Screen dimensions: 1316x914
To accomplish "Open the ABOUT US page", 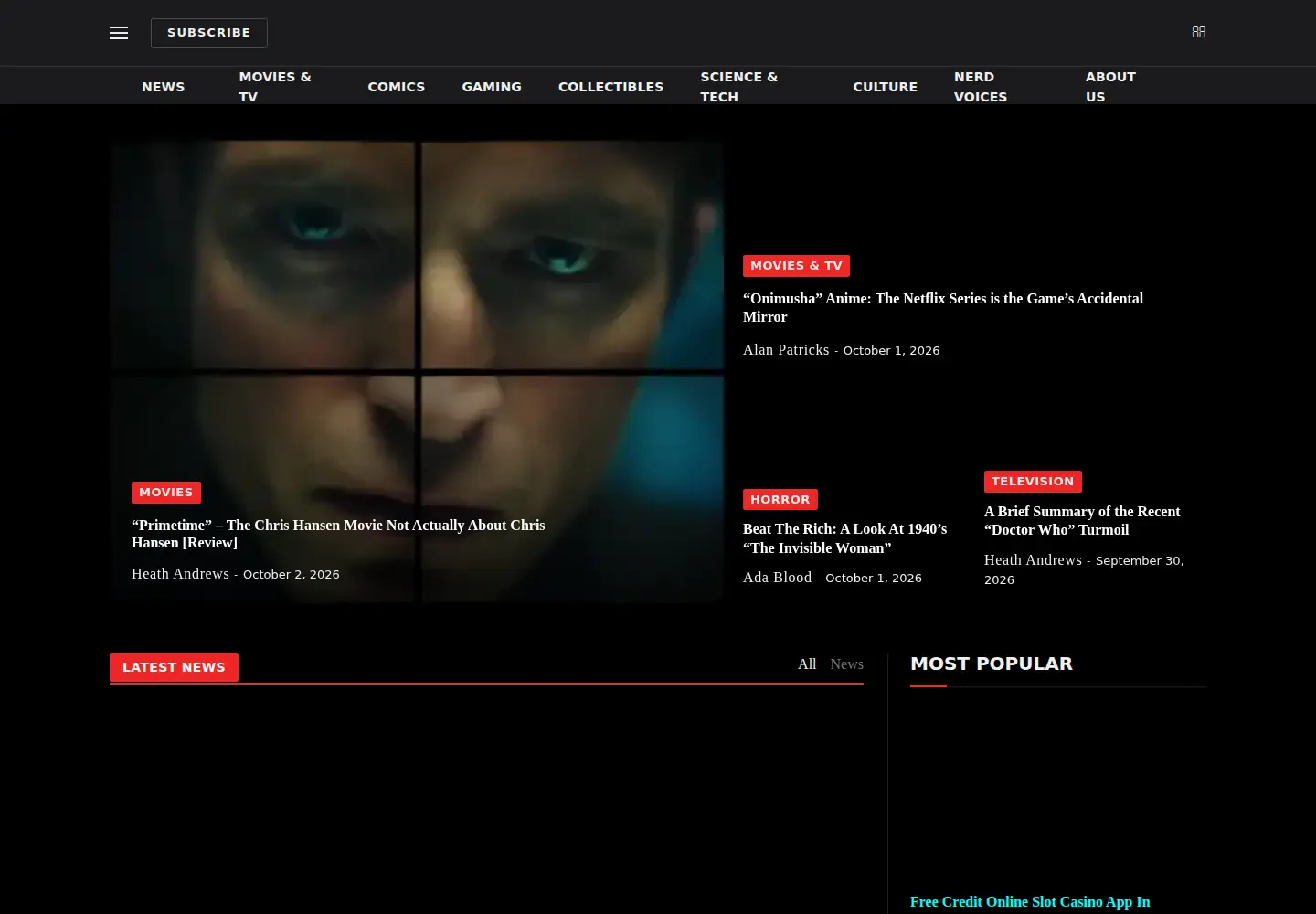I will [x=1110, y=87].
